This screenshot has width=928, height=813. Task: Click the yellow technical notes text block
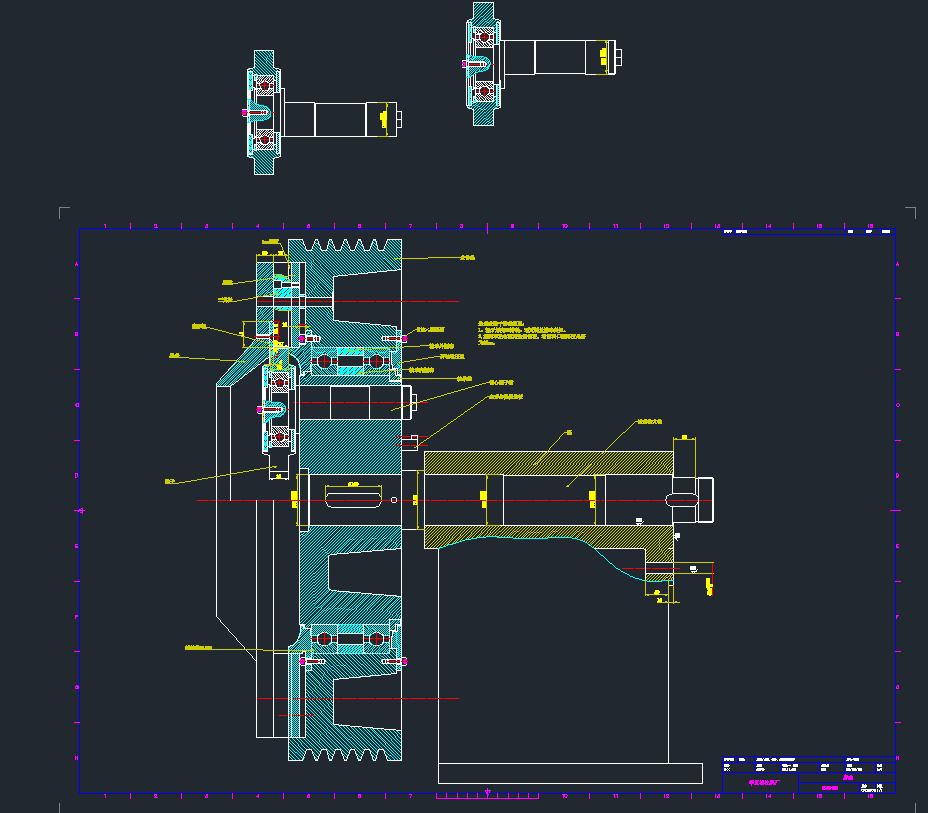click(x=531, y=333)
